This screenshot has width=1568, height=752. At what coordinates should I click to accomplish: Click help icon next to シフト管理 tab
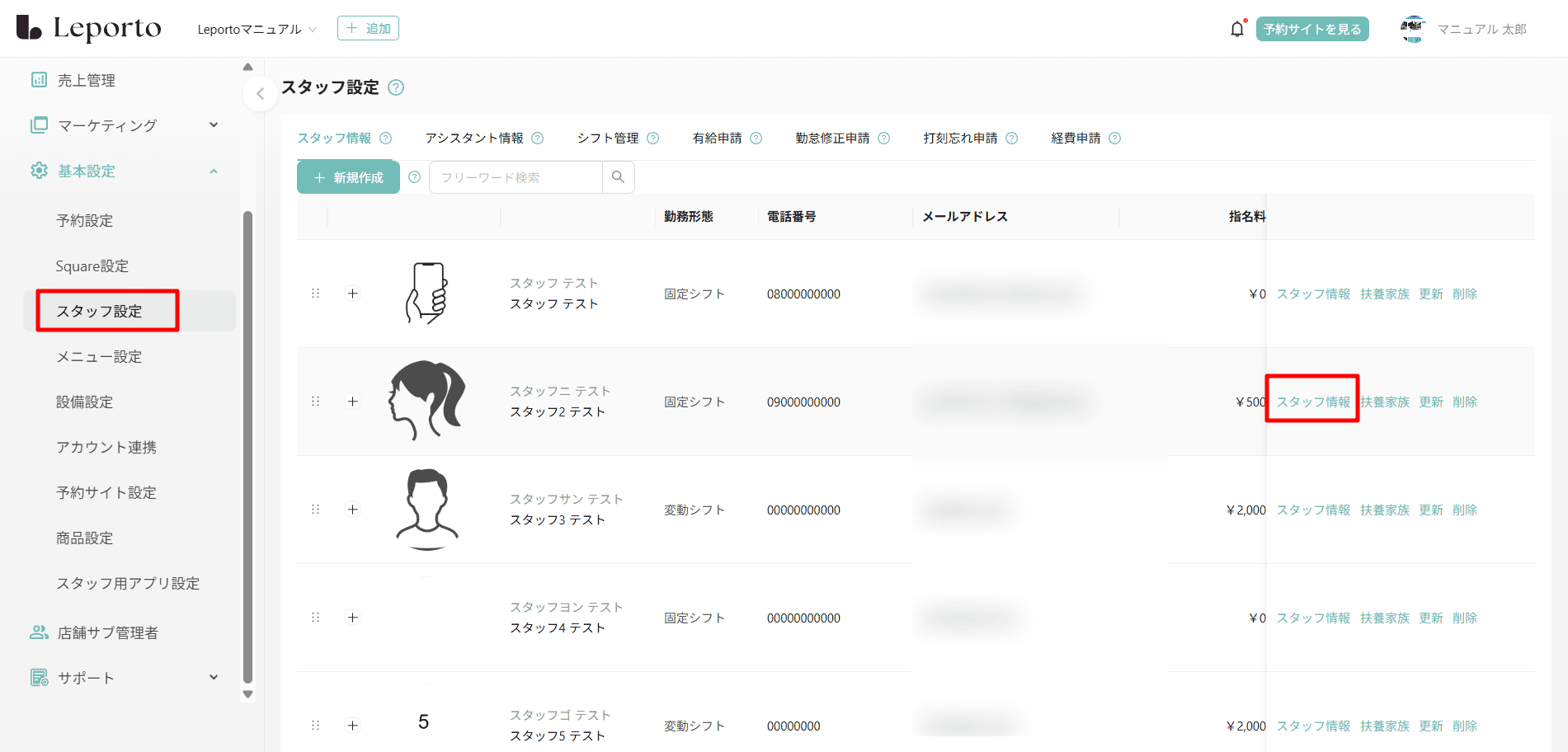point(653,139)
